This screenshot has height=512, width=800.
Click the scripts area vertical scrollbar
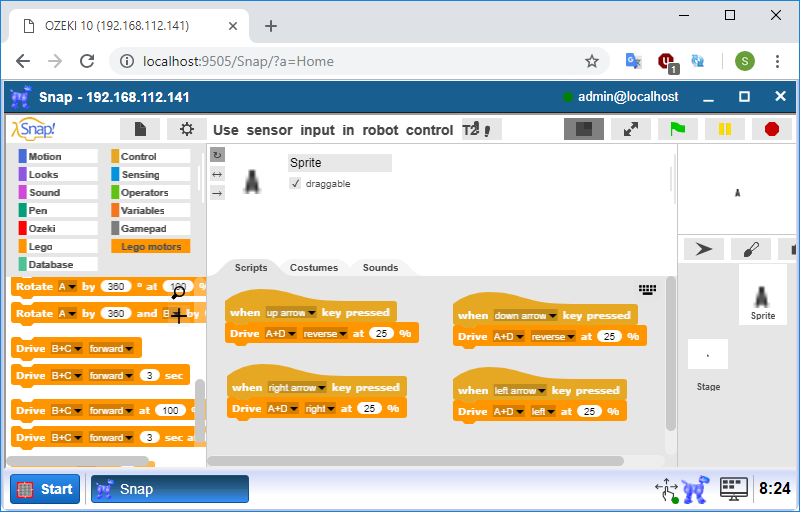pyautogui.click(x=670, y=354)
